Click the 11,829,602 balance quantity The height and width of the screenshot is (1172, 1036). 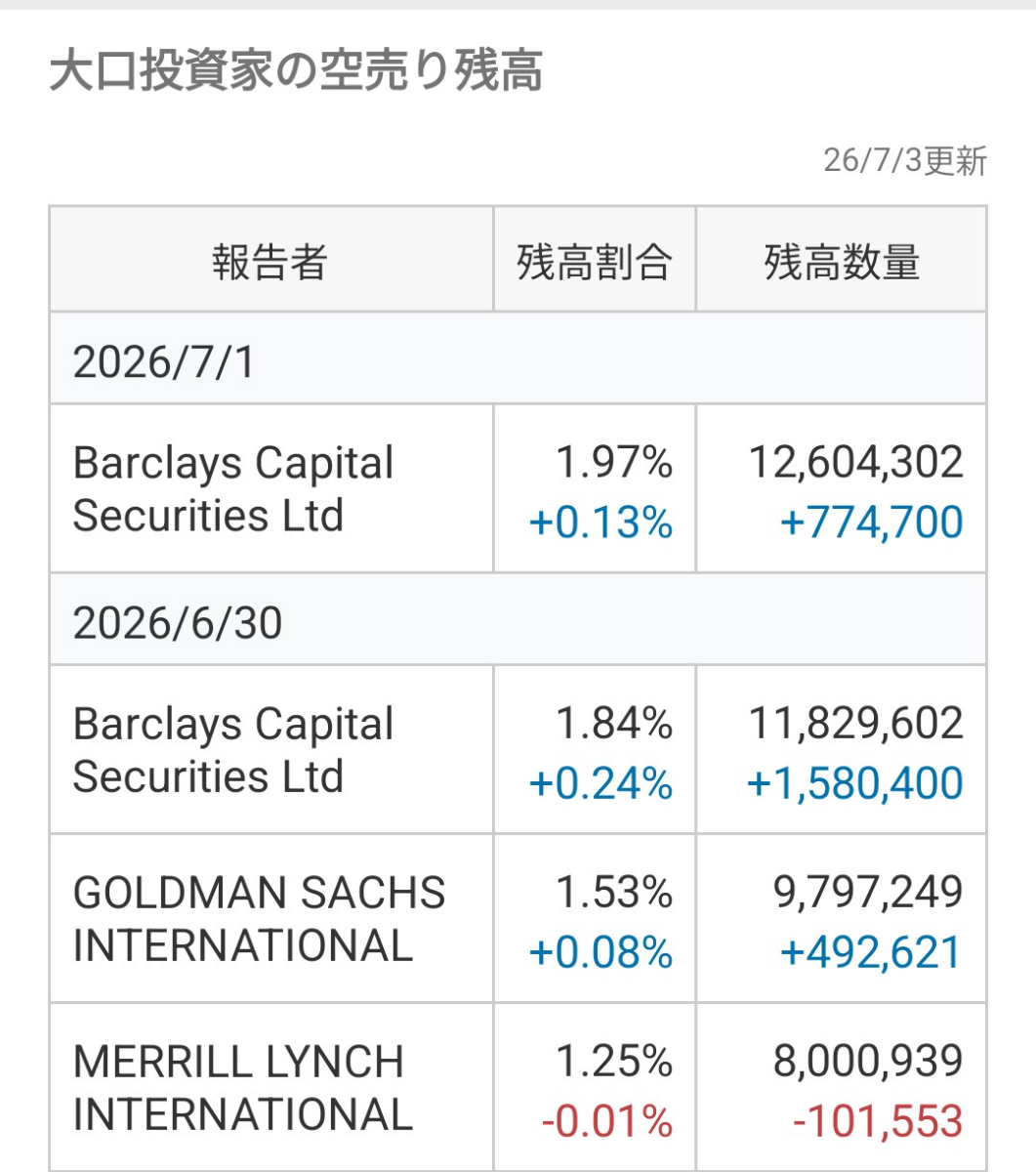(x=855, y=724)
